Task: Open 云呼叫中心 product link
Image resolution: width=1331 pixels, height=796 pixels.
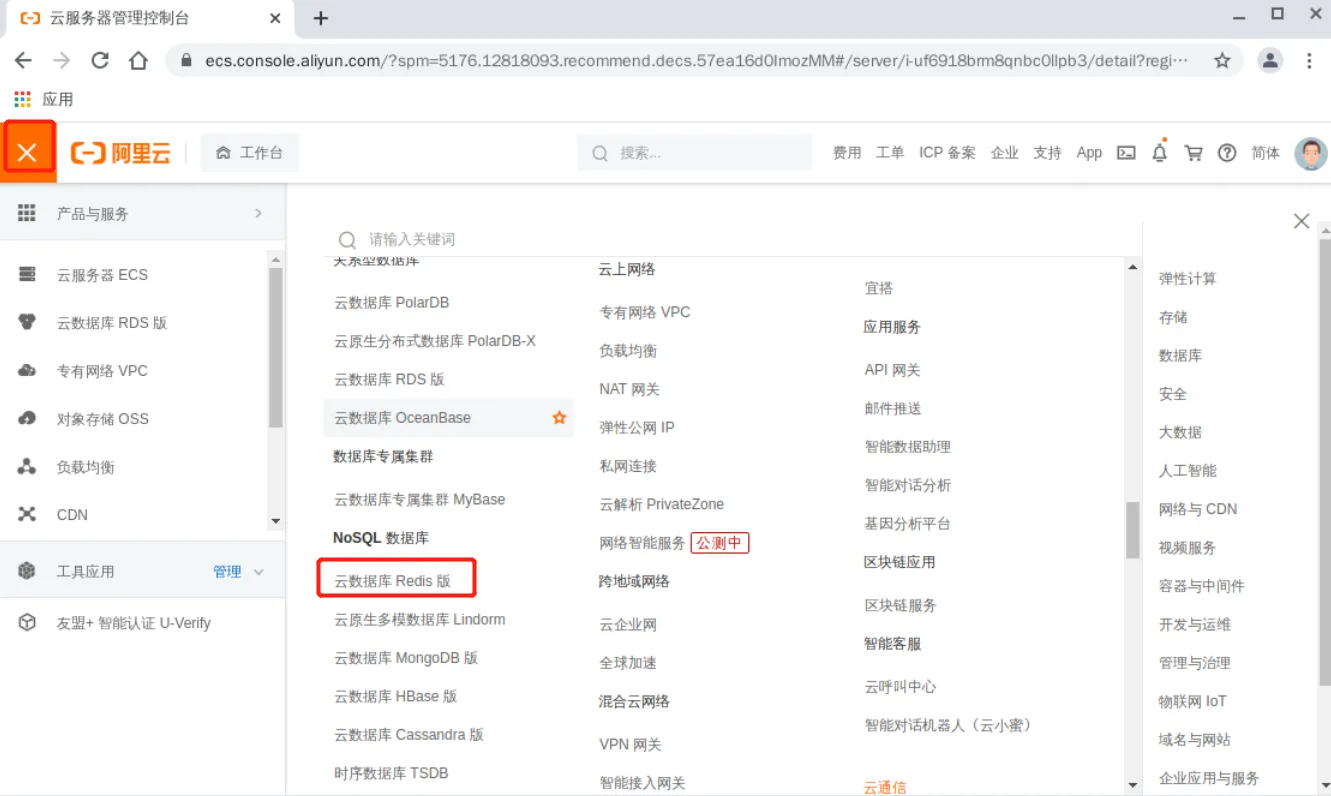Action: (901, 687)
